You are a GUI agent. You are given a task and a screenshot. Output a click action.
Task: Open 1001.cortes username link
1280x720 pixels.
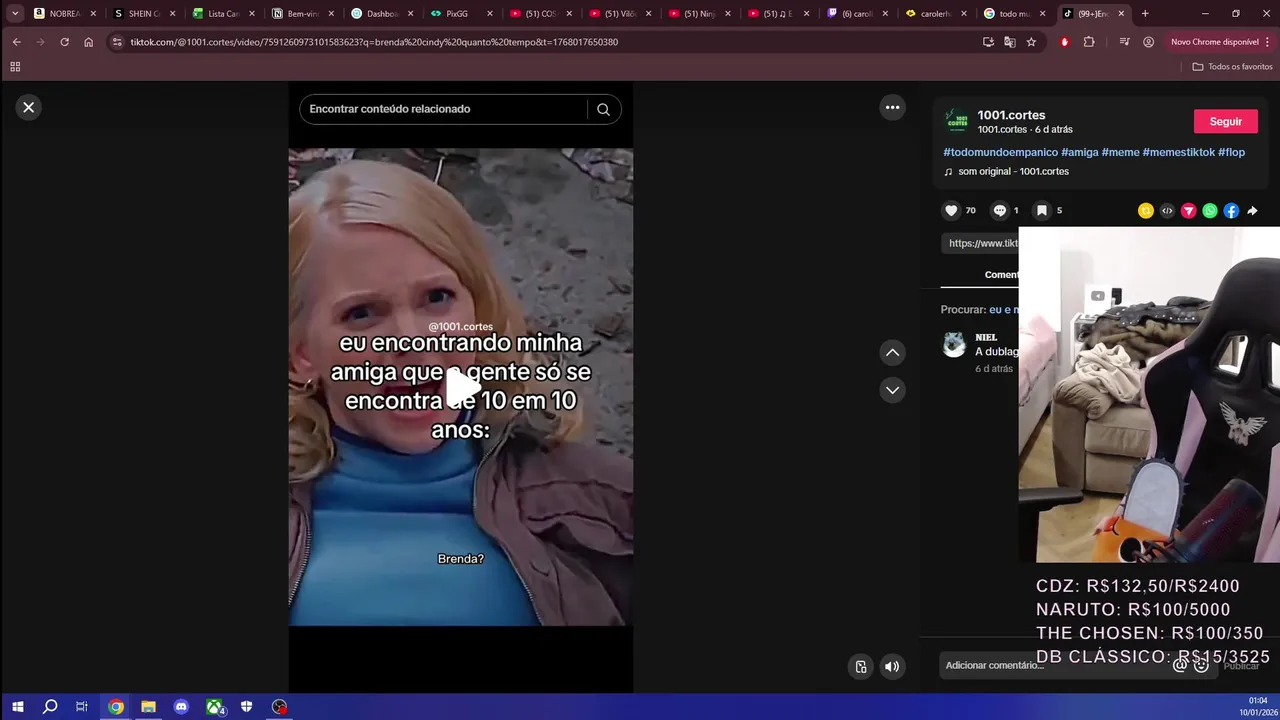pos(1011,115)
